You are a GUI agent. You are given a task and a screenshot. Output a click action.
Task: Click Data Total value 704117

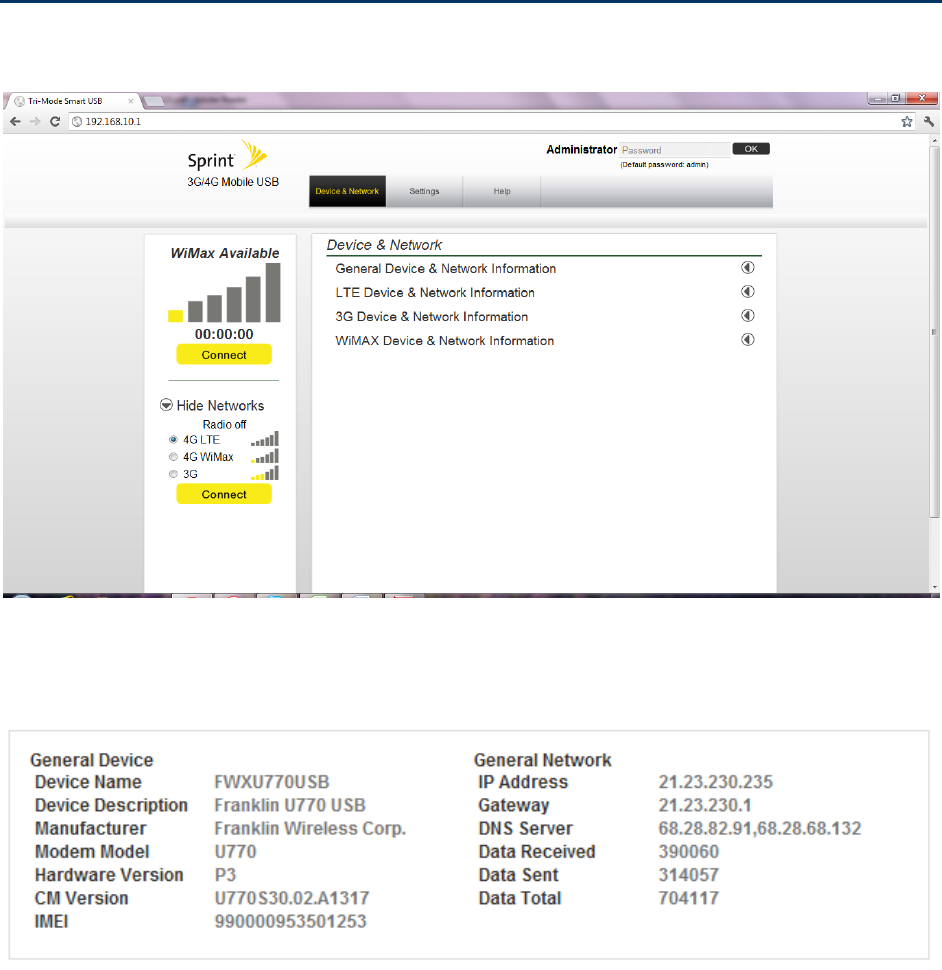point(688,898)
